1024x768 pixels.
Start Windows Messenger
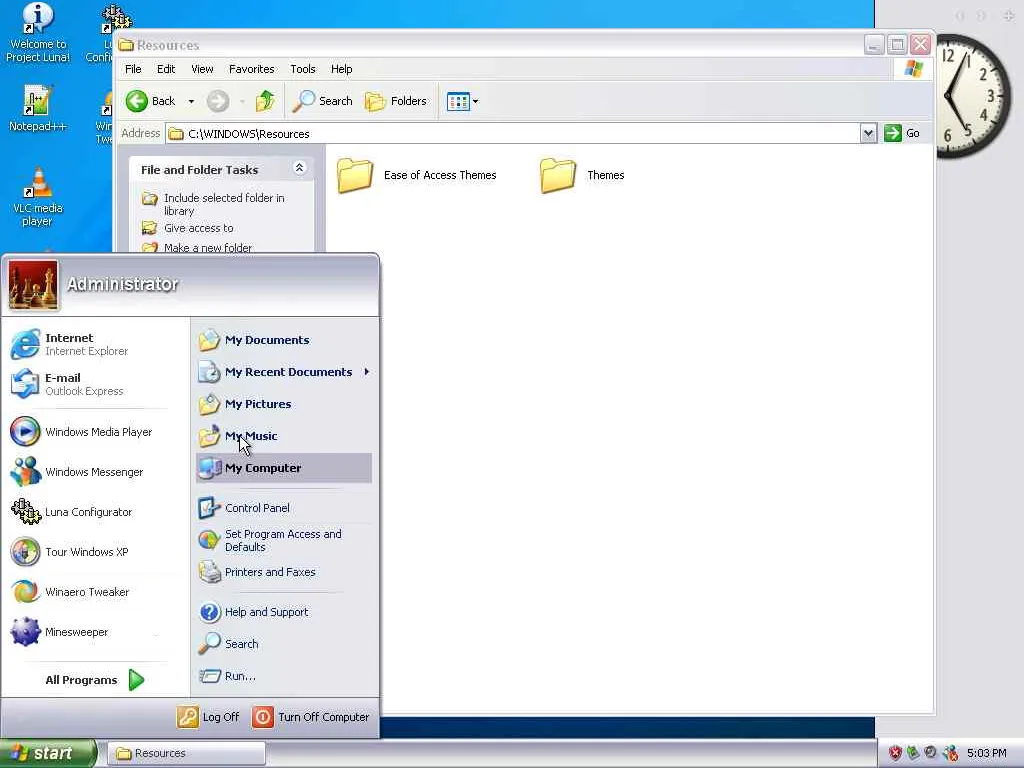(x=77, y=472)
